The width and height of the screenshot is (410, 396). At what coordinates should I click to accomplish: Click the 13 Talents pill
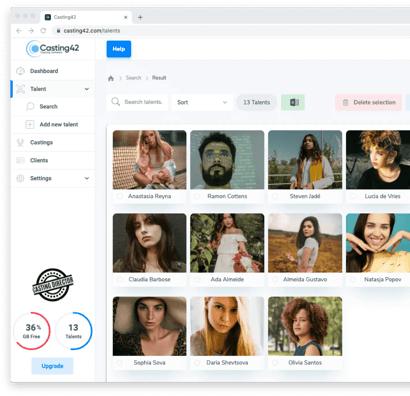tap(256, 102)
